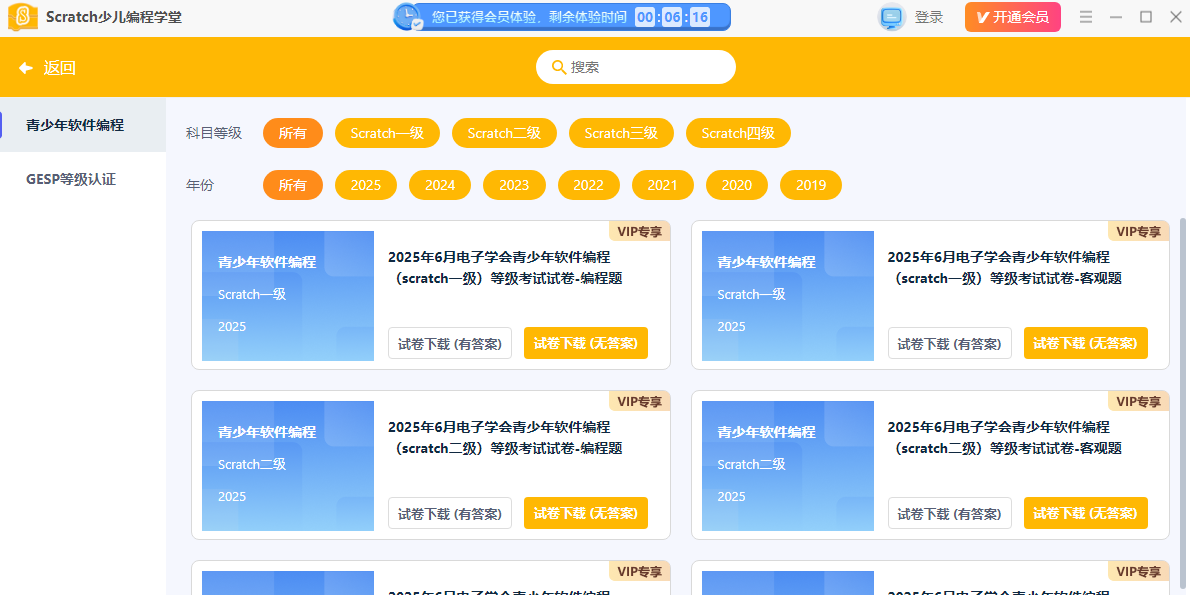Screen dimensions: 1190x595
Task: Select 所有 in 年份 filter
Action: click(293, 185)
